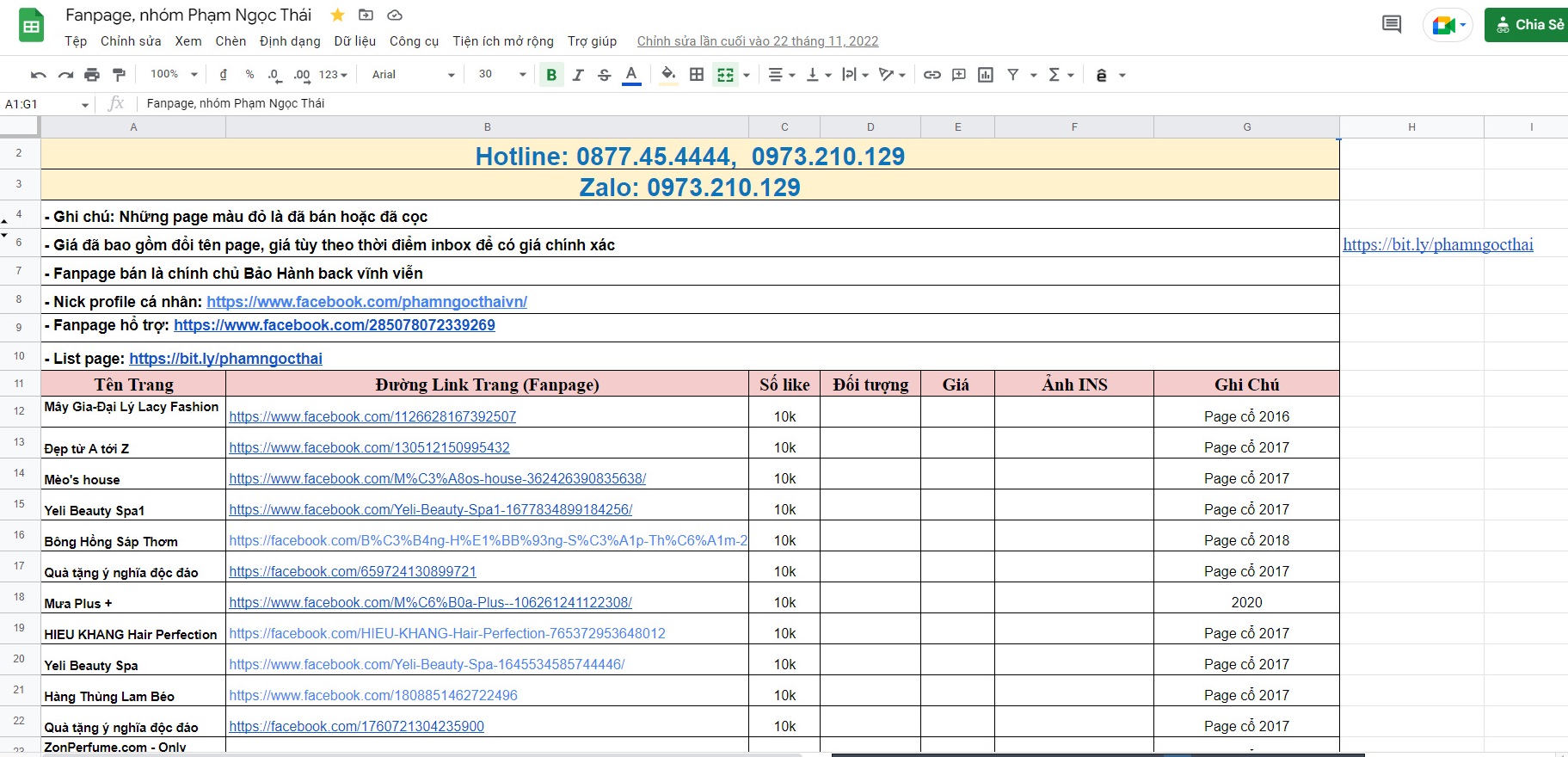The height and width of the screenshot is (757, 1568).
Task: Open the borders tool
Action: [x=697, y=75]
